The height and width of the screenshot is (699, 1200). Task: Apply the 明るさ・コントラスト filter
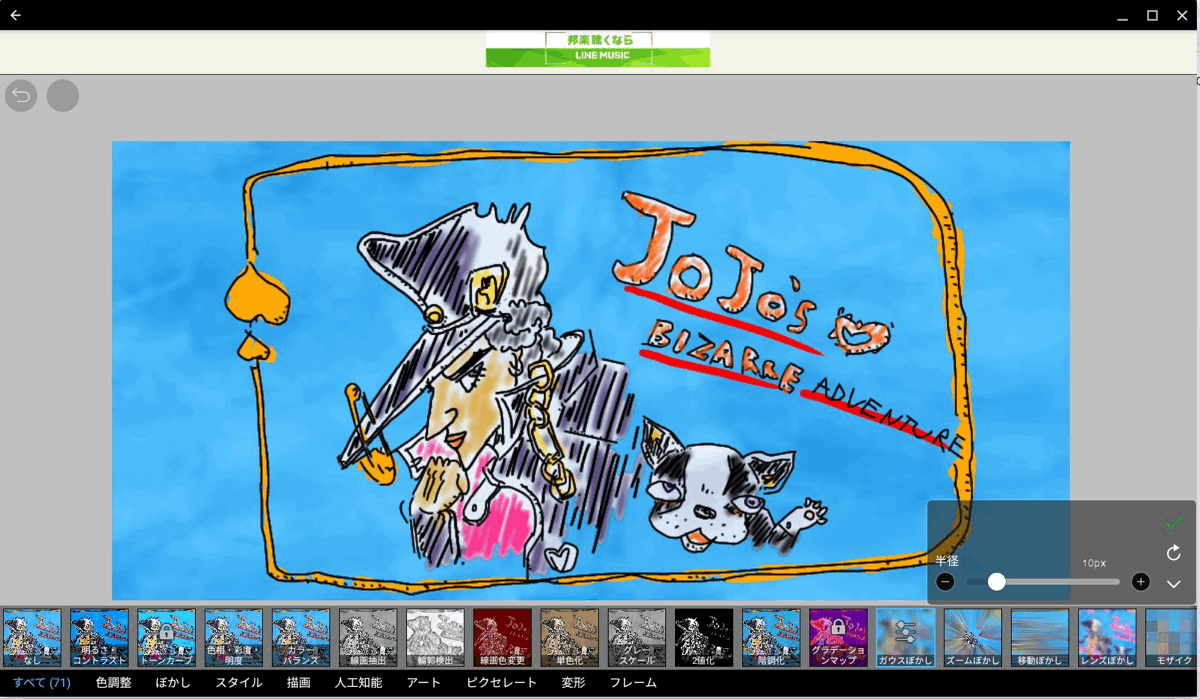click(x=99, y=638)
